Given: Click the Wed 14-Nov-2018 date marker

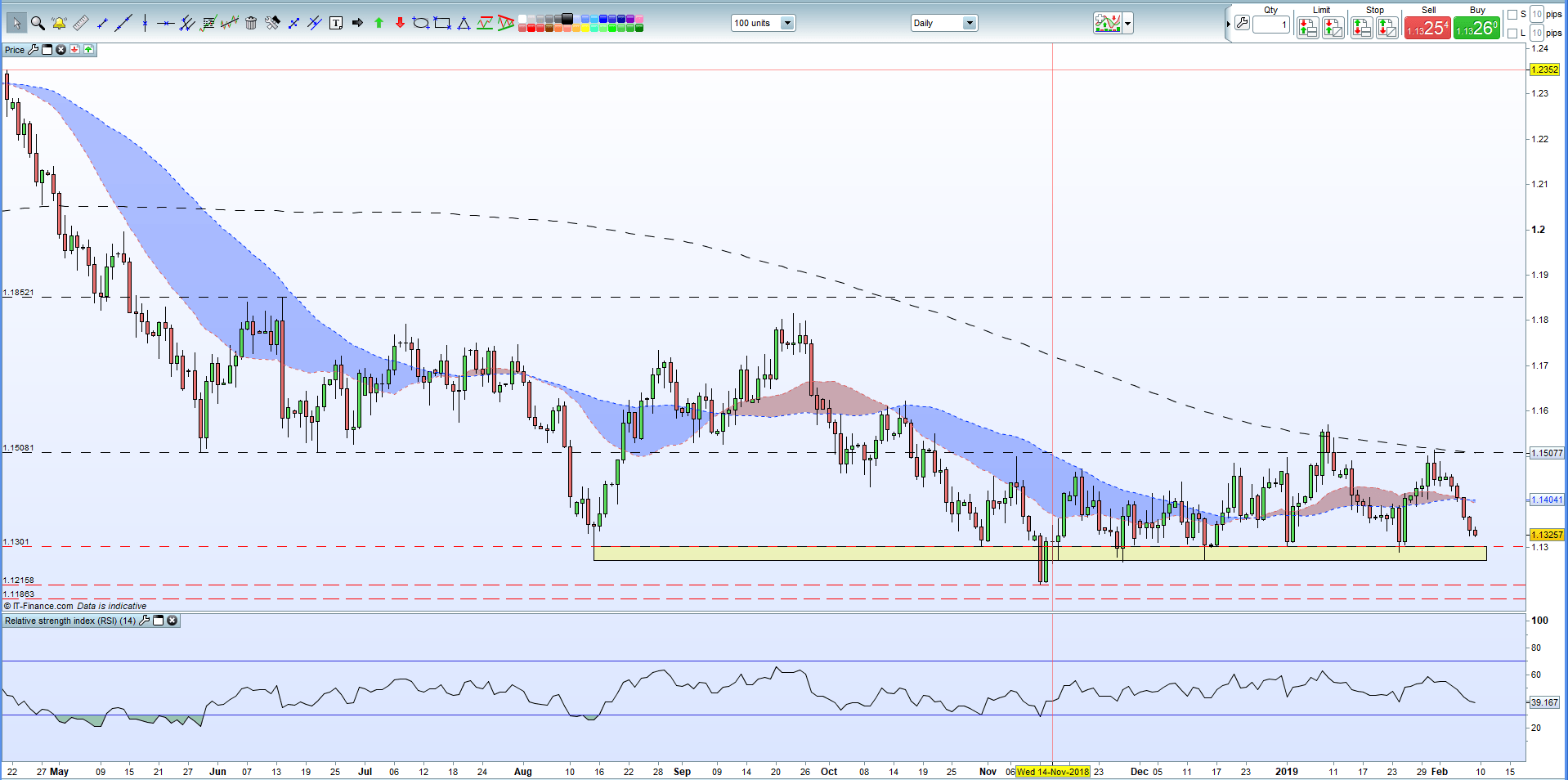Looking at the screenshot, I should click(1053, 772).
